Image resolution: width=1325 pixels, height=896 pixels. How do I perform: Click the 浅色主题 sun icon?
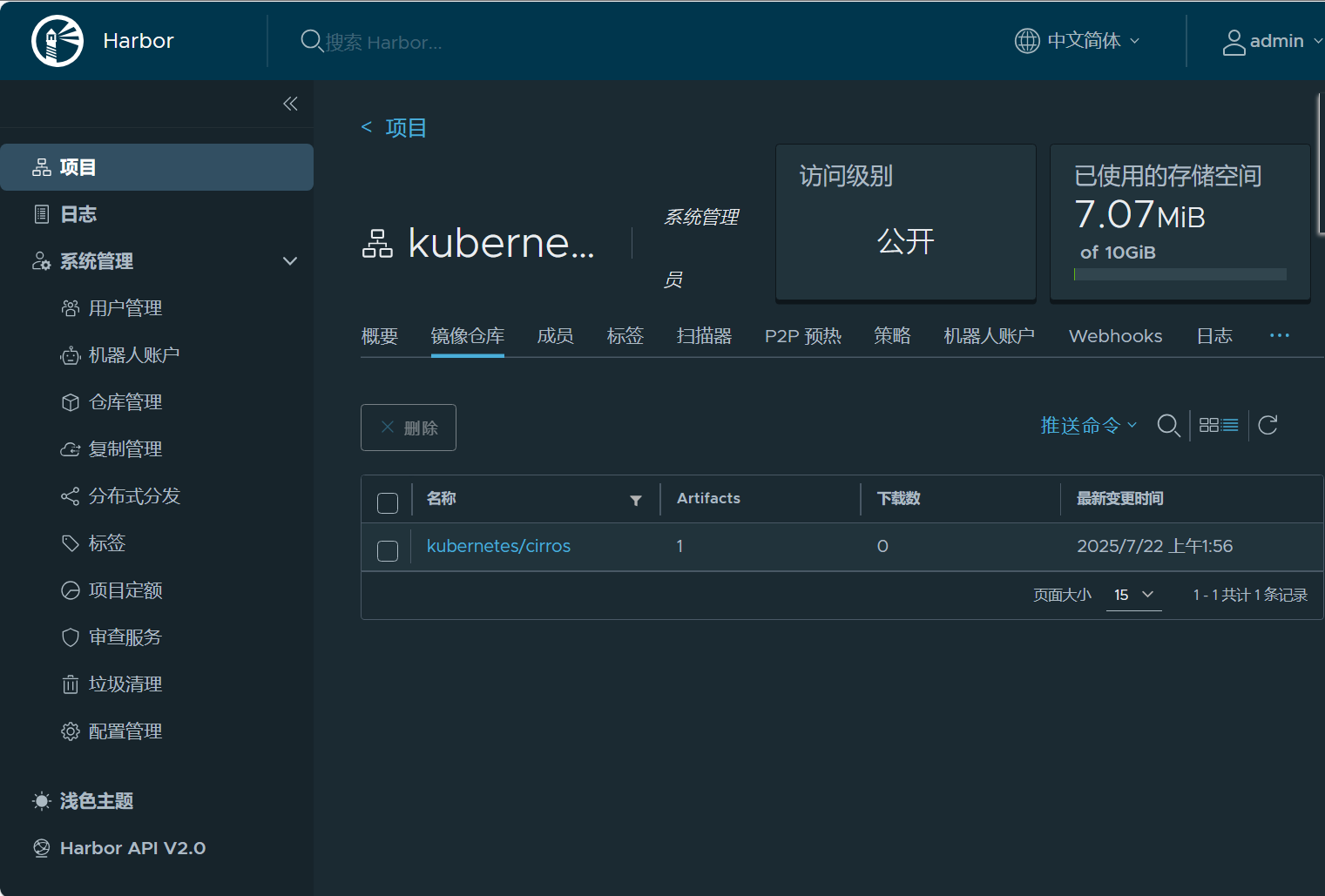pos(42,801)
